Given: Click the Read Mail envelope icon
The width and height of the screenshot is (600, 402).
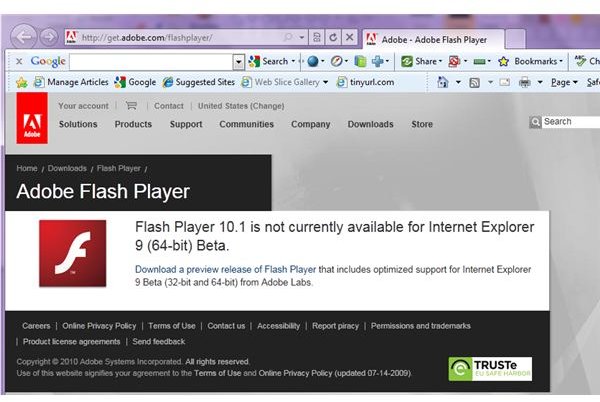Looking at the screenshot, I should (505, 82).
